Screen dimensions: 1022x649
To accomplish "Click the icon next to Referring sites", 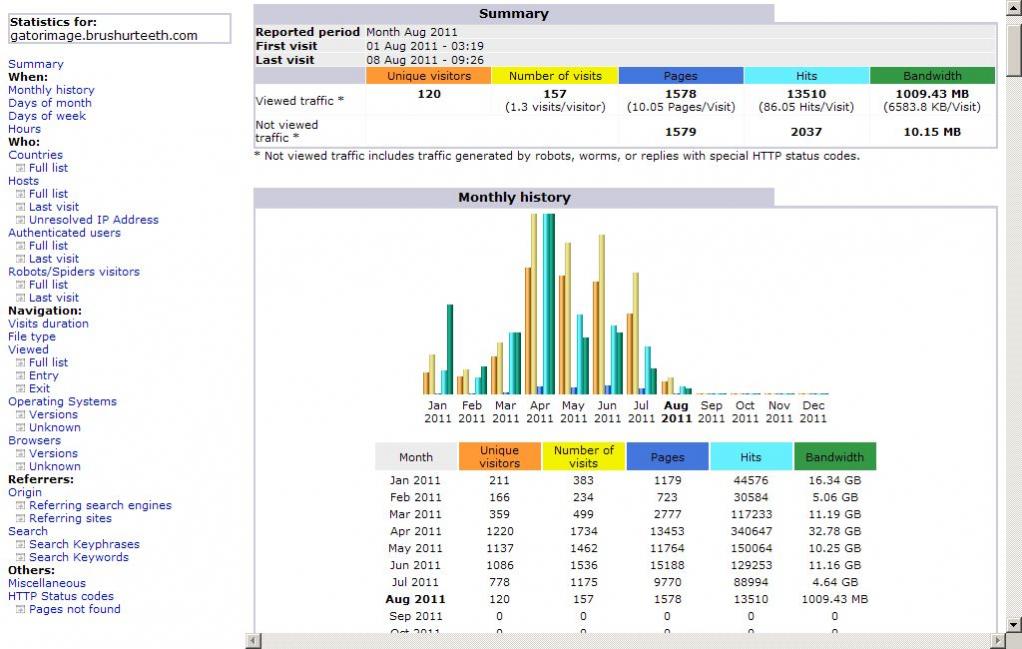I will 20,519.
